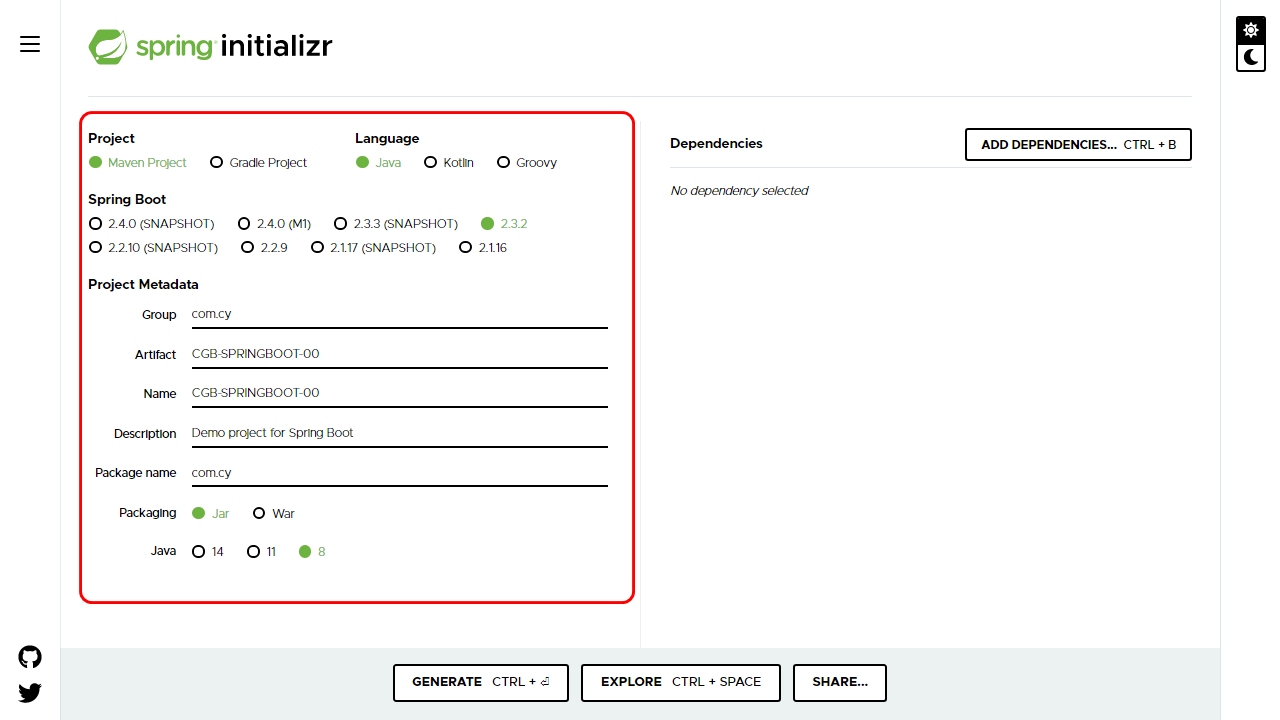Select Spring Boot 2.1.17 (SNAPSHOT)
Viewport: 1280px width, 720px height.
pos(374,247)
